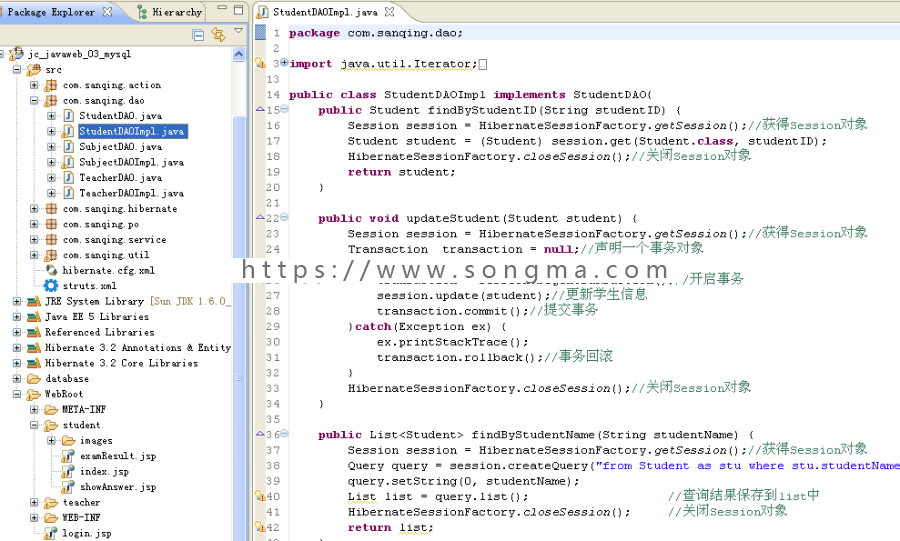Open index.jsp under student folder
Viewport: 900px width, 541px height.
(104, 472)
